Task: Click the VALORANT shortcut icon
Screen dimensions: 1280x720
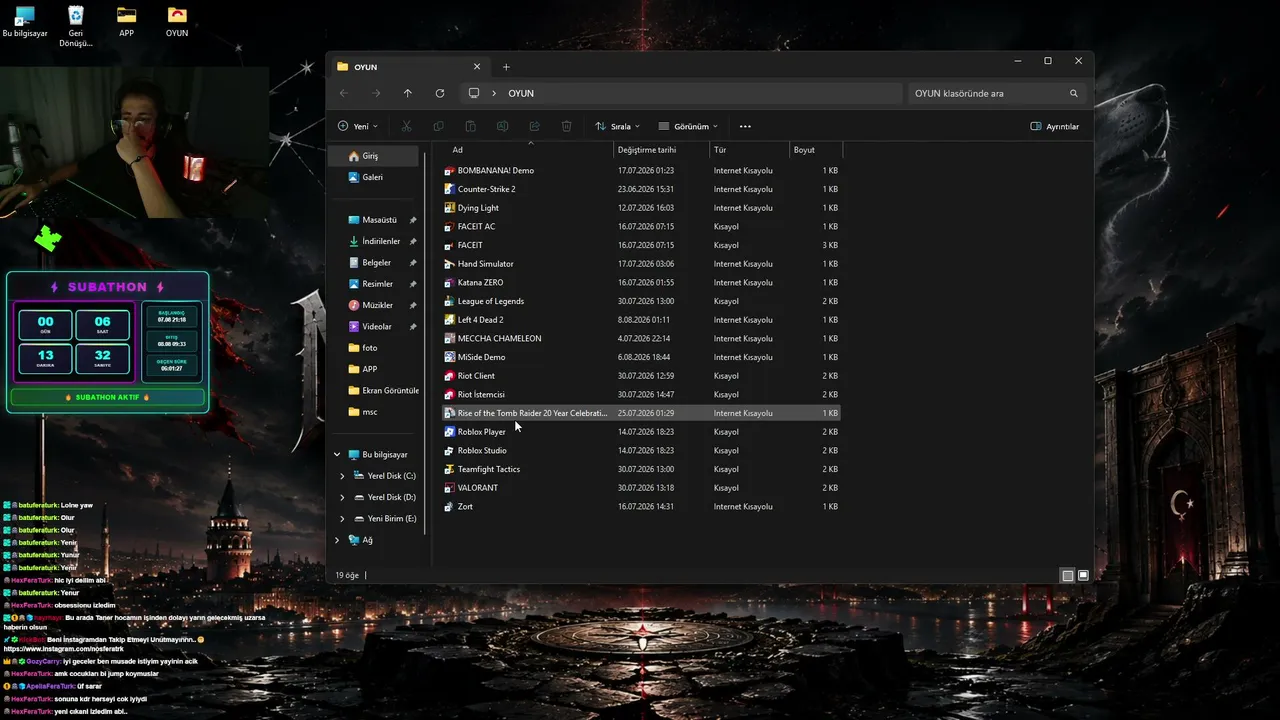Action: [450, 488]
